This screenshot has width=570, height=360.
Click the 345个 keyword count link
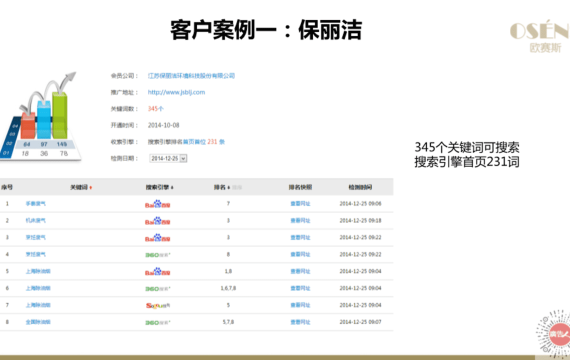(x=156, y=109)
